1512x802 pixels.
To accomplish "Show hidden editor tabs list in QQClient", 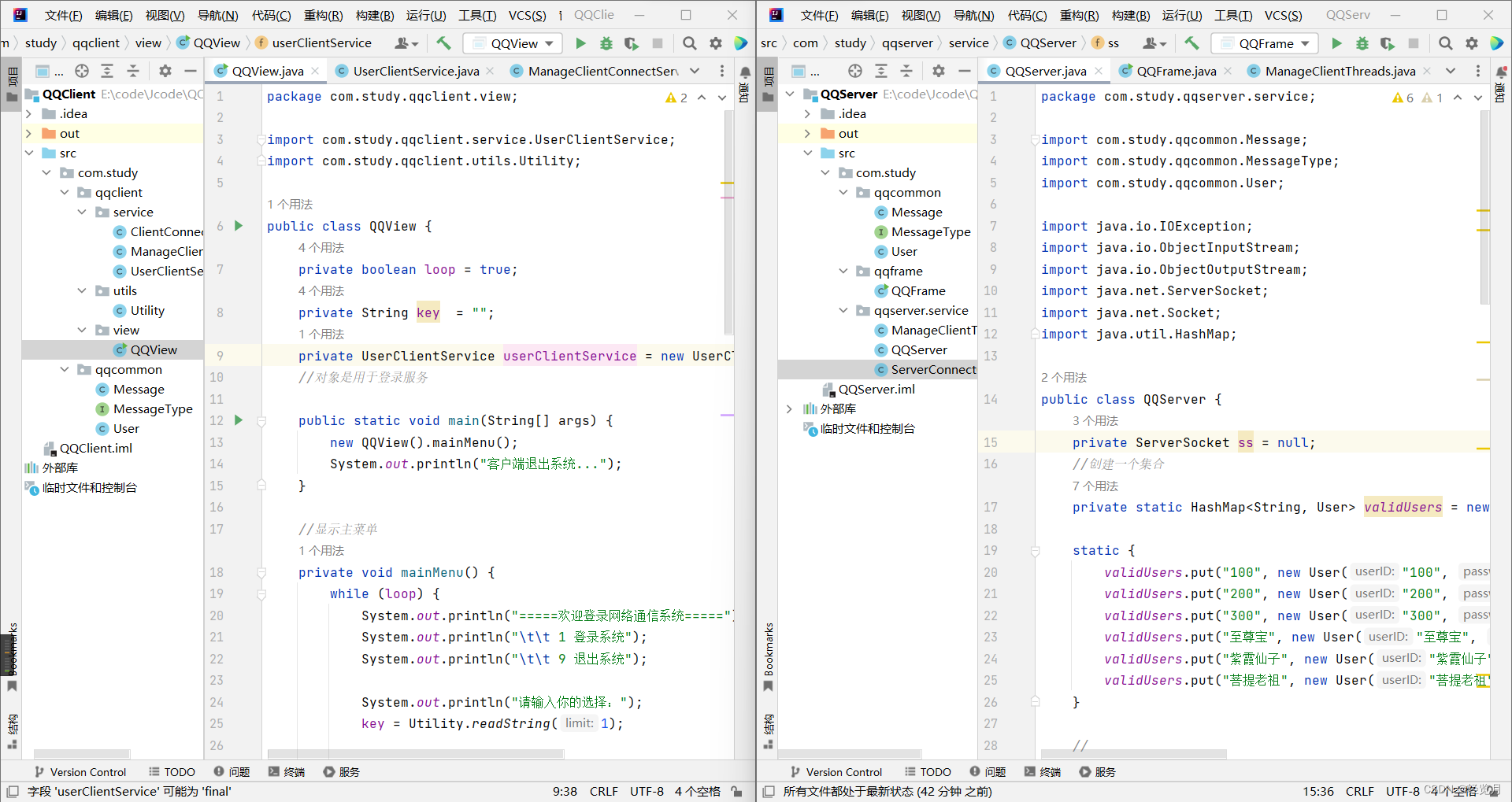I will [695, 71].
